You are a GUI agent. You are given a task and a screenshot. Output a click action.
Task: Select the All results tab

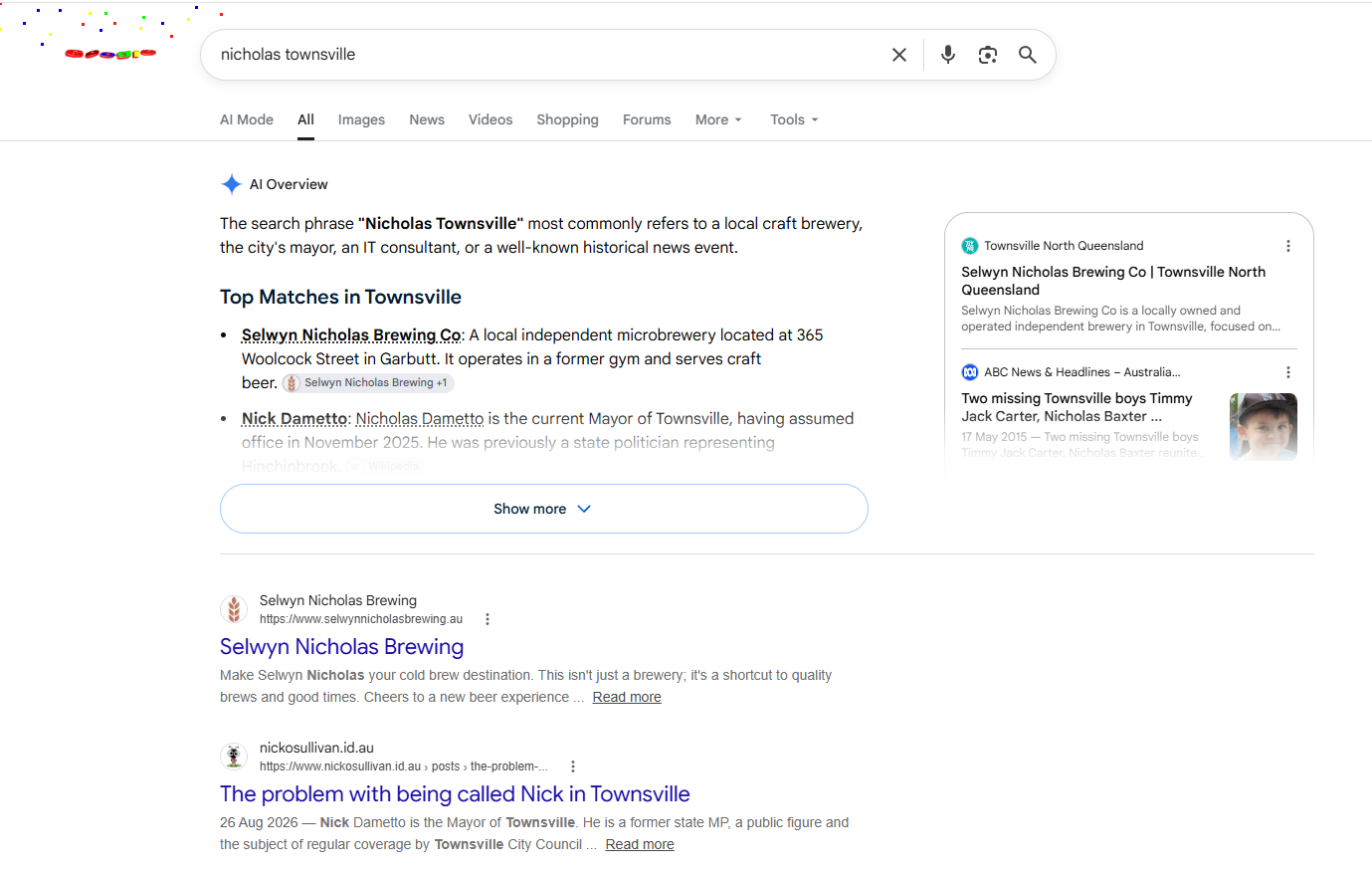[305, 119]
